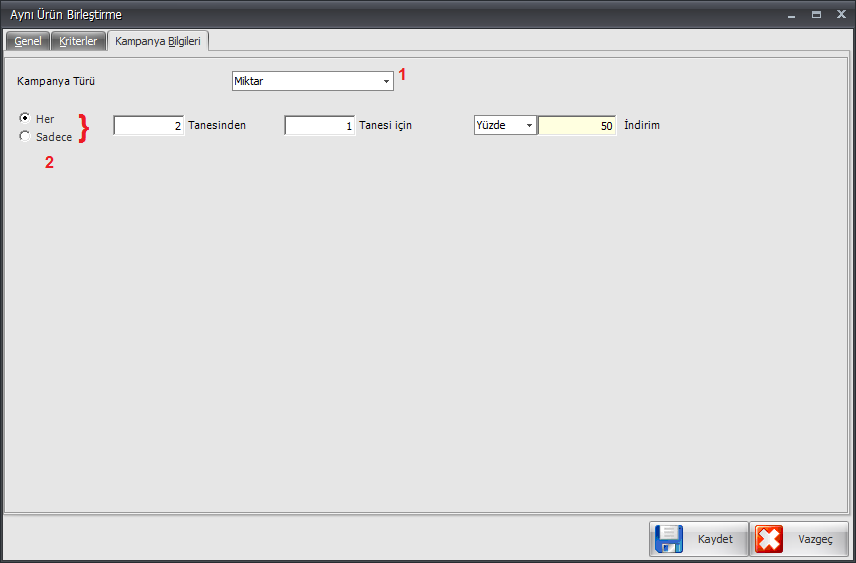Click the İndirim value field showing 50
The image size is (856, 563).
point(577,126)
